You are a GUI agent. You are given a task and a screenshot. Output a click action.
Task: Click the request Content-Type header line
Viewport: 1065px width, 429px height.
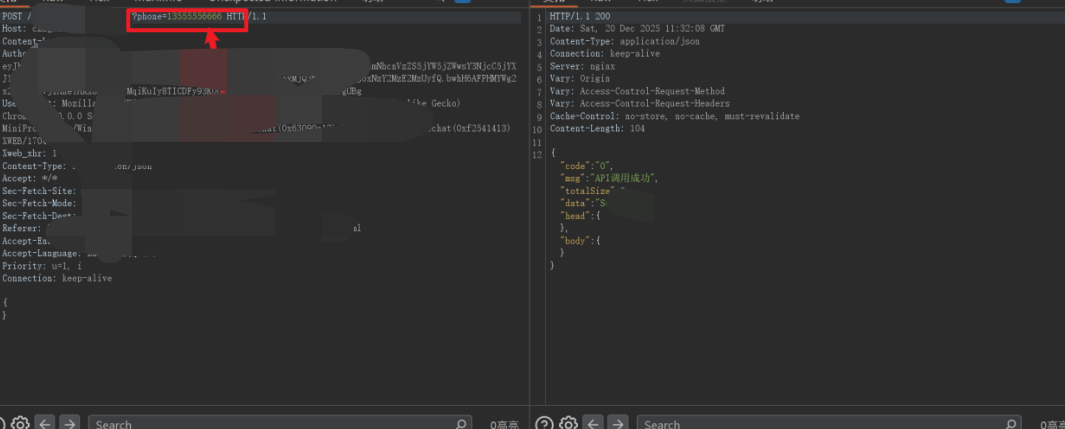click(x=77, y=166)
